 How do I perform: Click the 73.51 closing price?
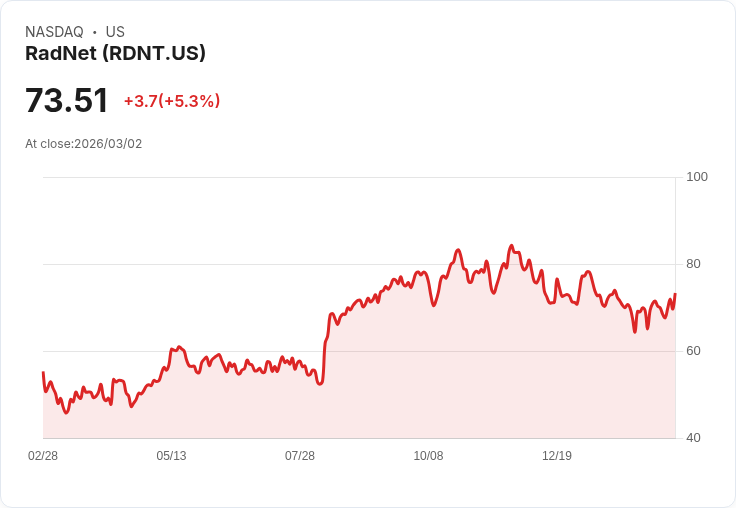coord(67,101)
